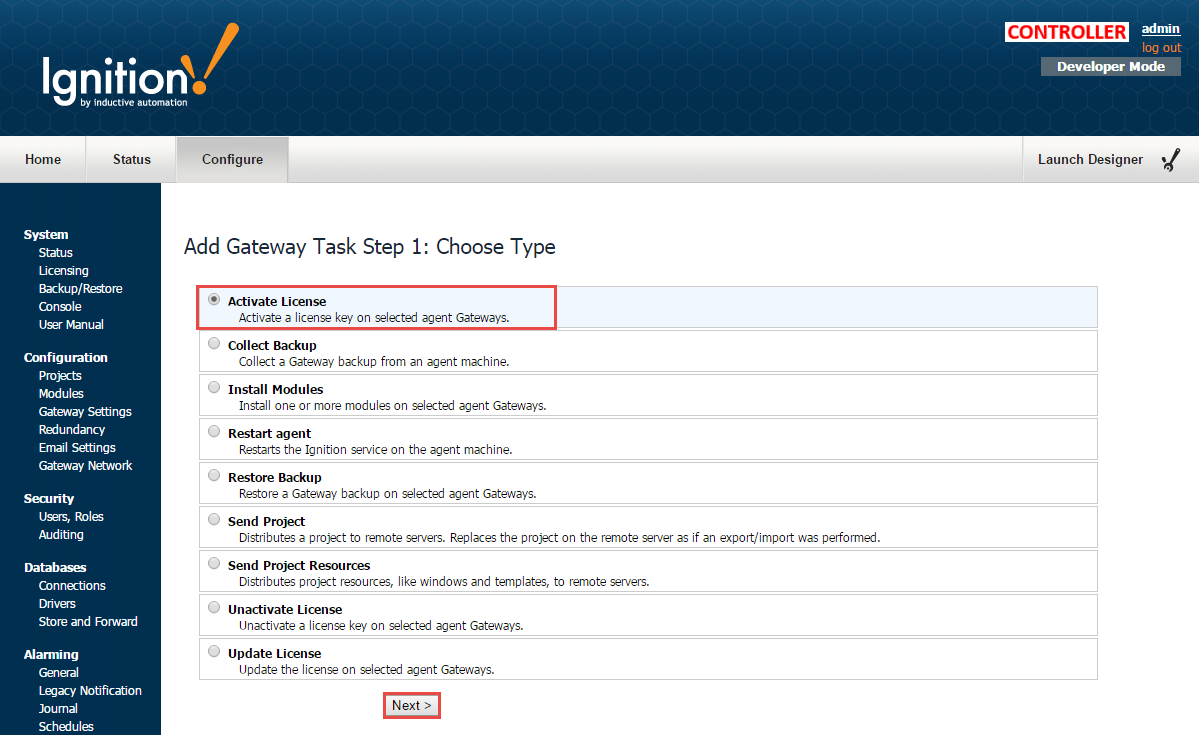Click the Unactivate License label

[284, 610]
